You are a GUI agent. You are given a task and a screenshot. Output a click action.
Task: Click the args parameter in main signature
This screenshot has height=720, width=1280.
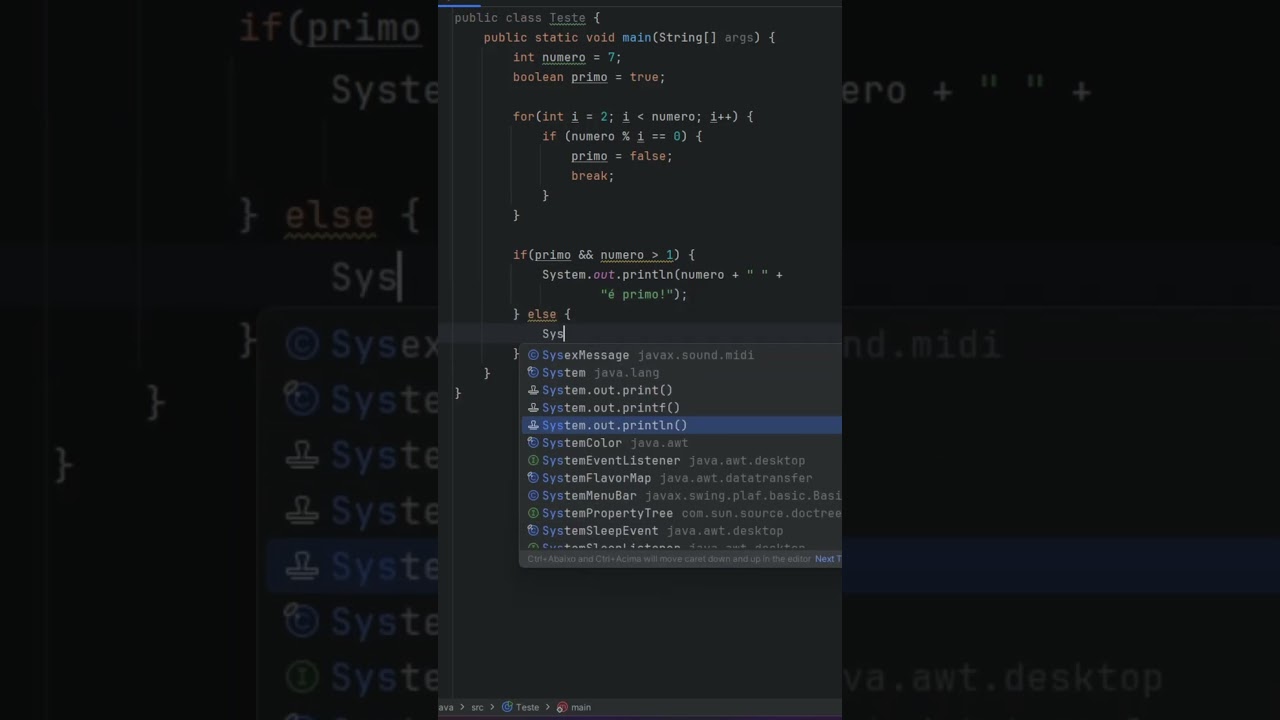pos(739,37)
